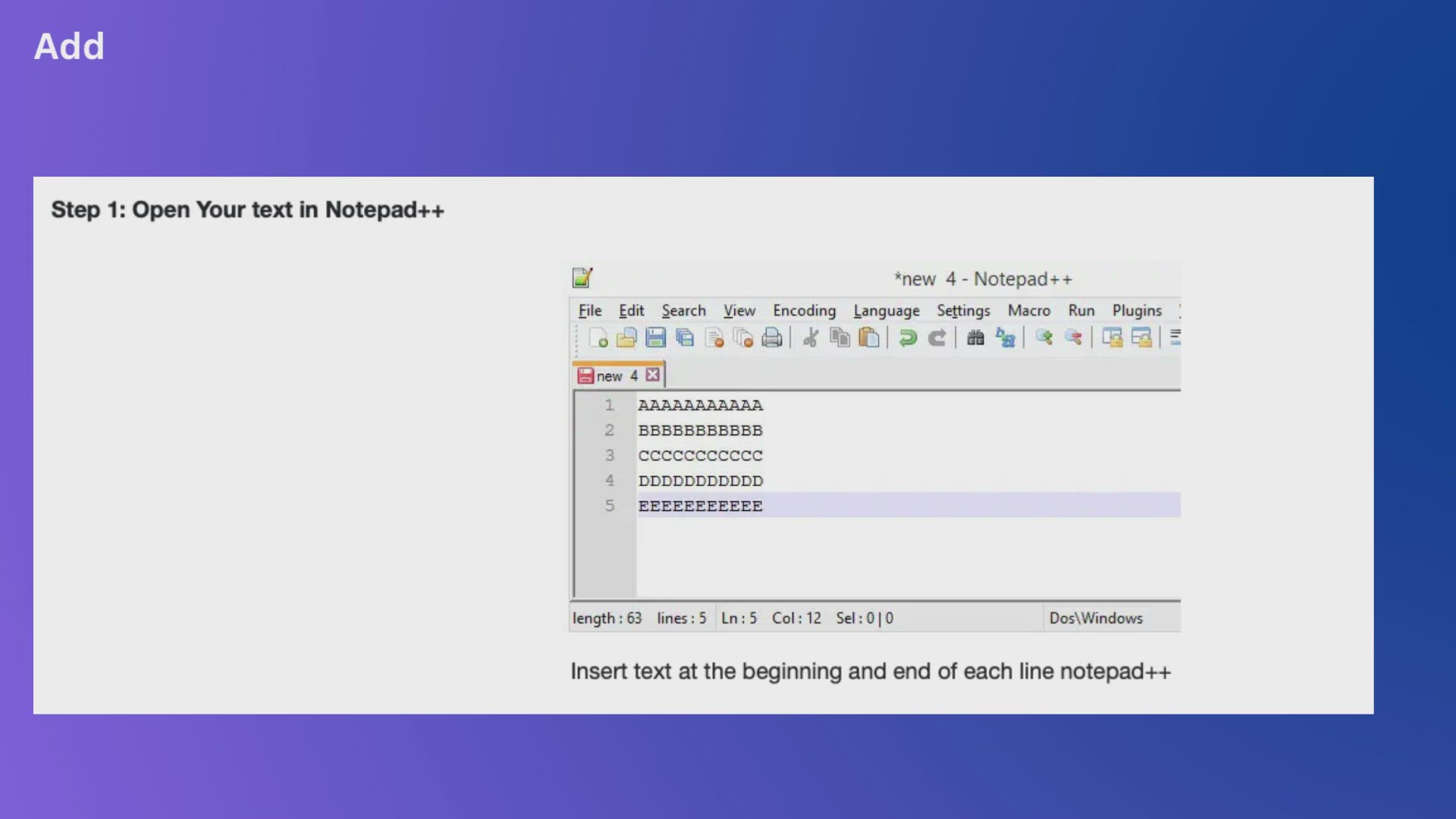The height and width of the screenshot is (819, 1456).
Task: Click line 3 containing CCCCCCCCCCC text
Action: (700, 456)
